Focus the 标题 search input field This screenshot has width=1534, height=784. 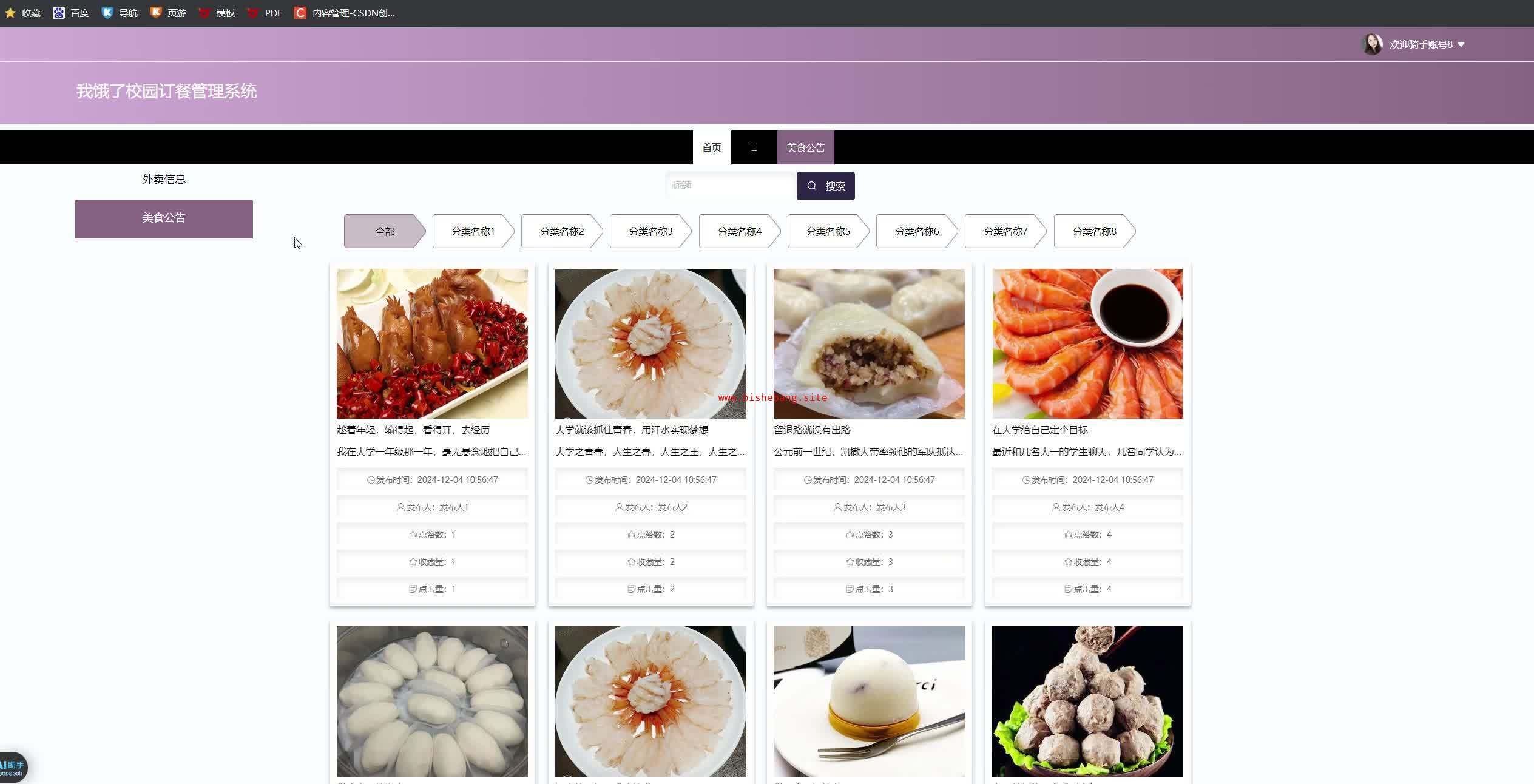pyautogui.click(x=731, y=186)
